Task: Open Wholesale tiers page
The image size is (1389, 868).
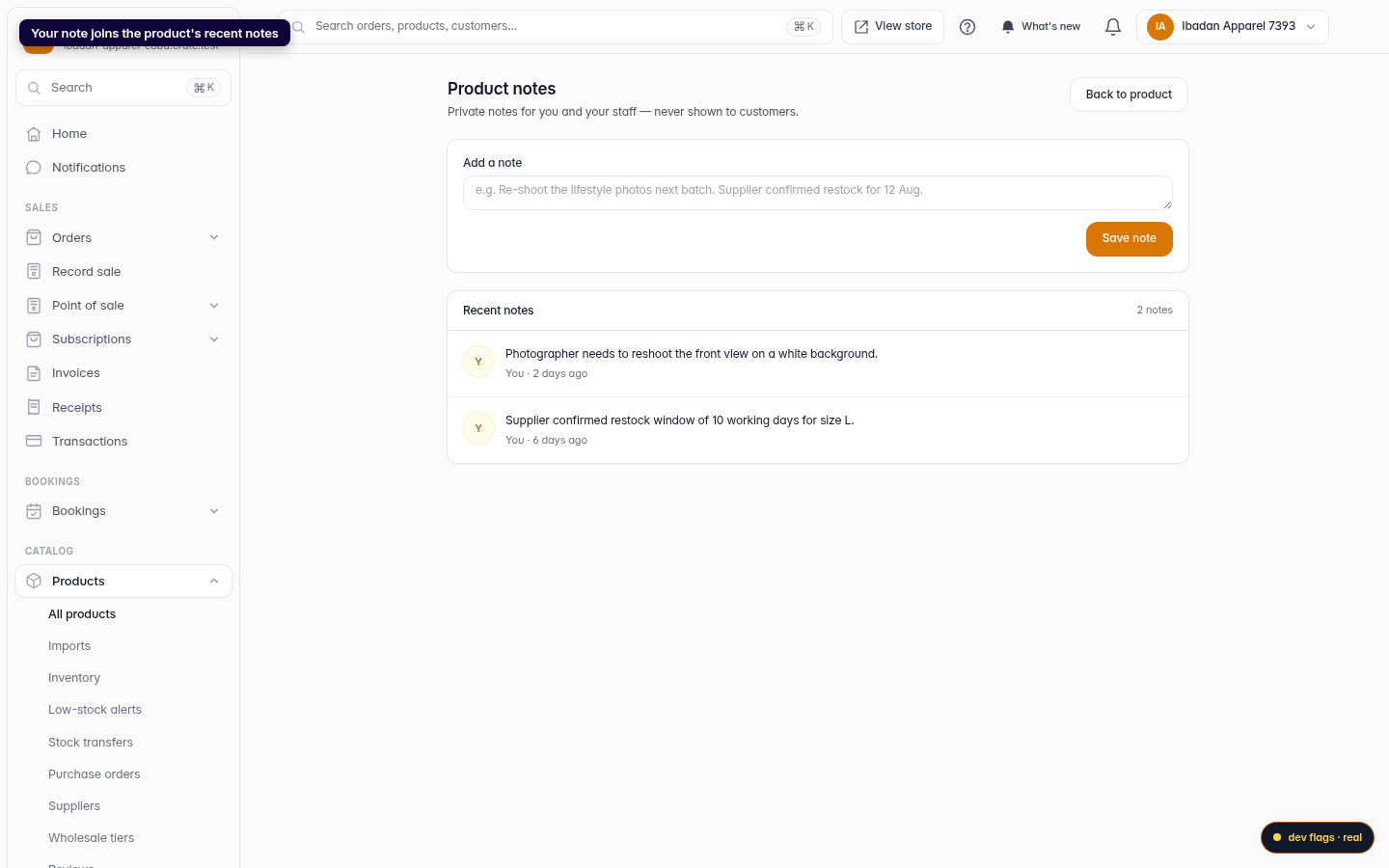Action: 91,838
